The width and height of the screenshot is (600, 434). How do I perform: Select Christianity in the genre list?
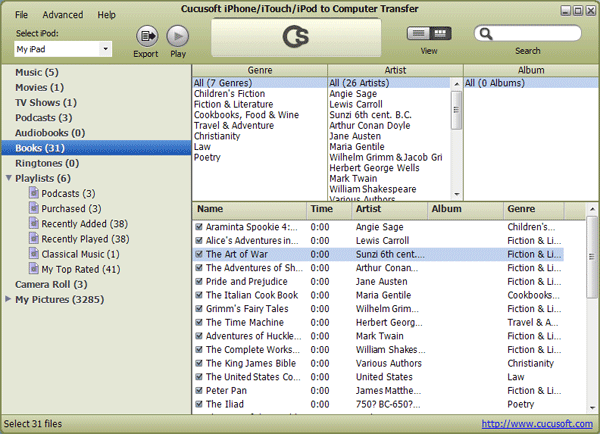click(x=217, y=136)
